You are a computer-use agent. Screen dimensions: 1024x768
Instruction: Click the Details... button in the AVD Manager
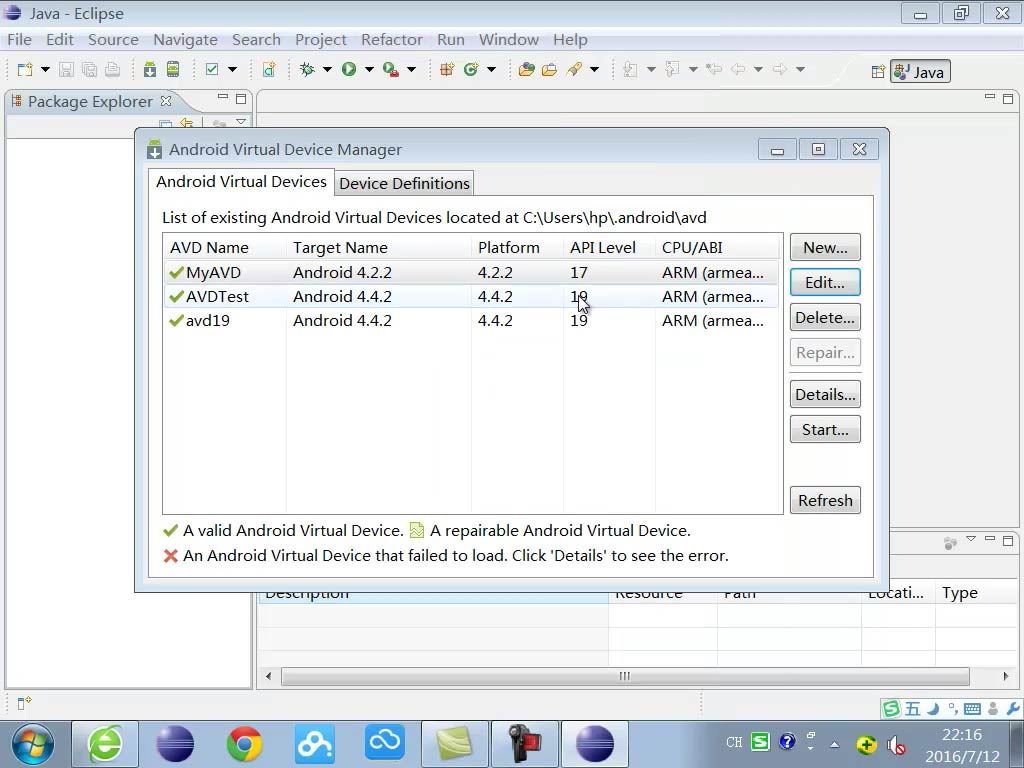pos(825,394)
